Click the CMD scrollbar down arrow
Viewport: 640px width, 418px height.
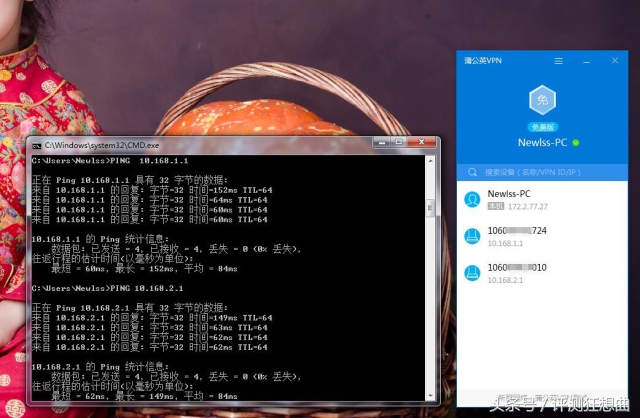431,395
